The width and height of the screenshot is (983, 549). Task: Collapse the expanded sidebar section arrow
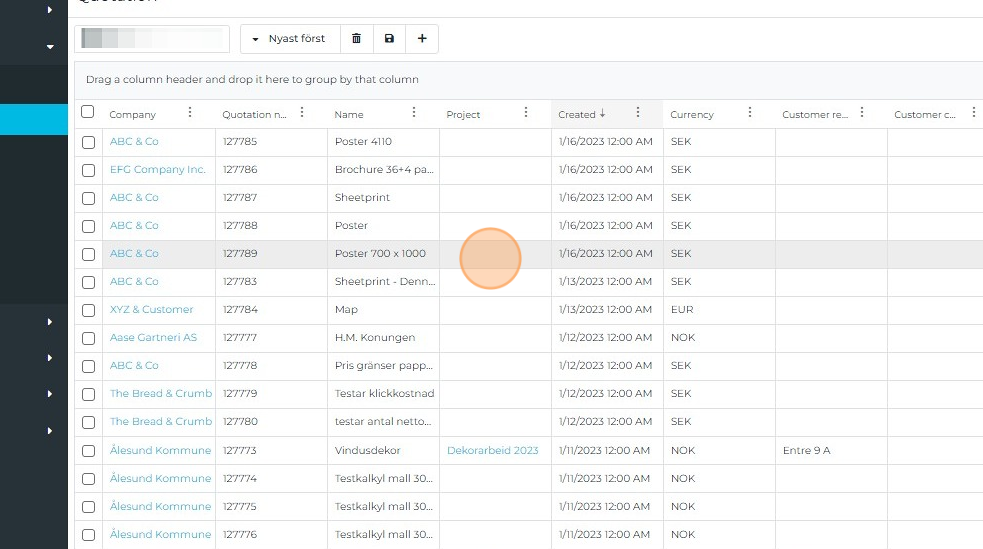point(50,46)
